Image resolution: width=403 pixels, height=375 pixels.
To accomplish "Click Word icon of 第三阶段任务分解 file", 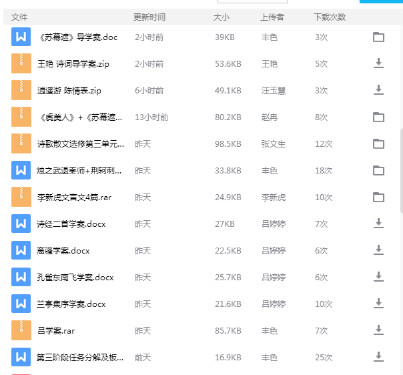I will click(21, 357).
